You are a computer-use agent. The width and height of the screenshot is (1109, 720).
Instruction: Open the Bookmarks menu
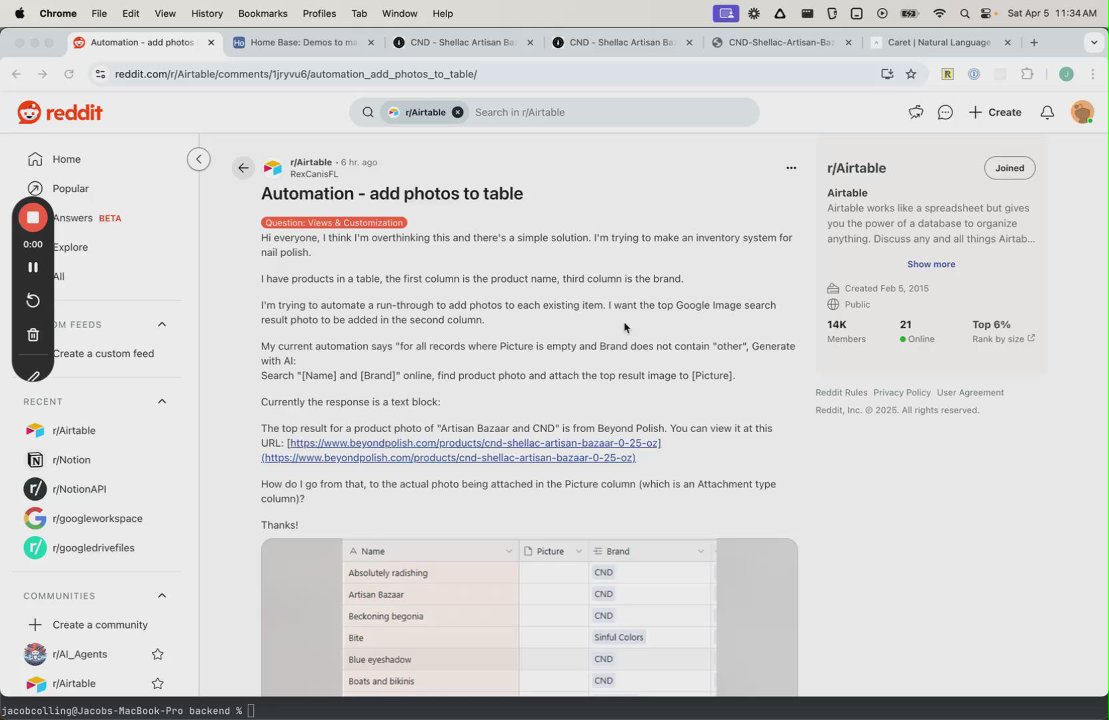click(262, 13)
